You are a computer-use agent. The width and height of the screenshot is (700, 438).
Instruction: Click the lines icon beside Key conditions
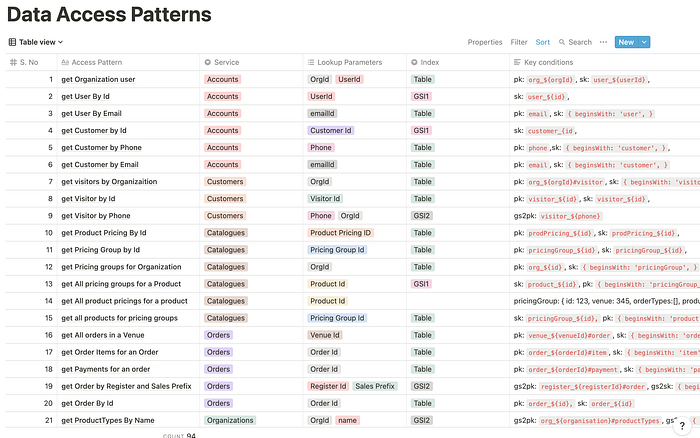click(x=517, y=62)
